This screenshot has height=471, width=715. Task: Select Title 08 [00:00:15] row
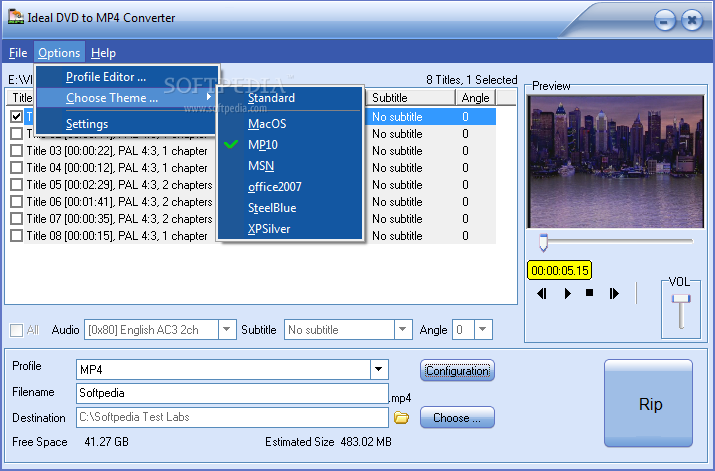pyautogui.click(x=117, y=236)
